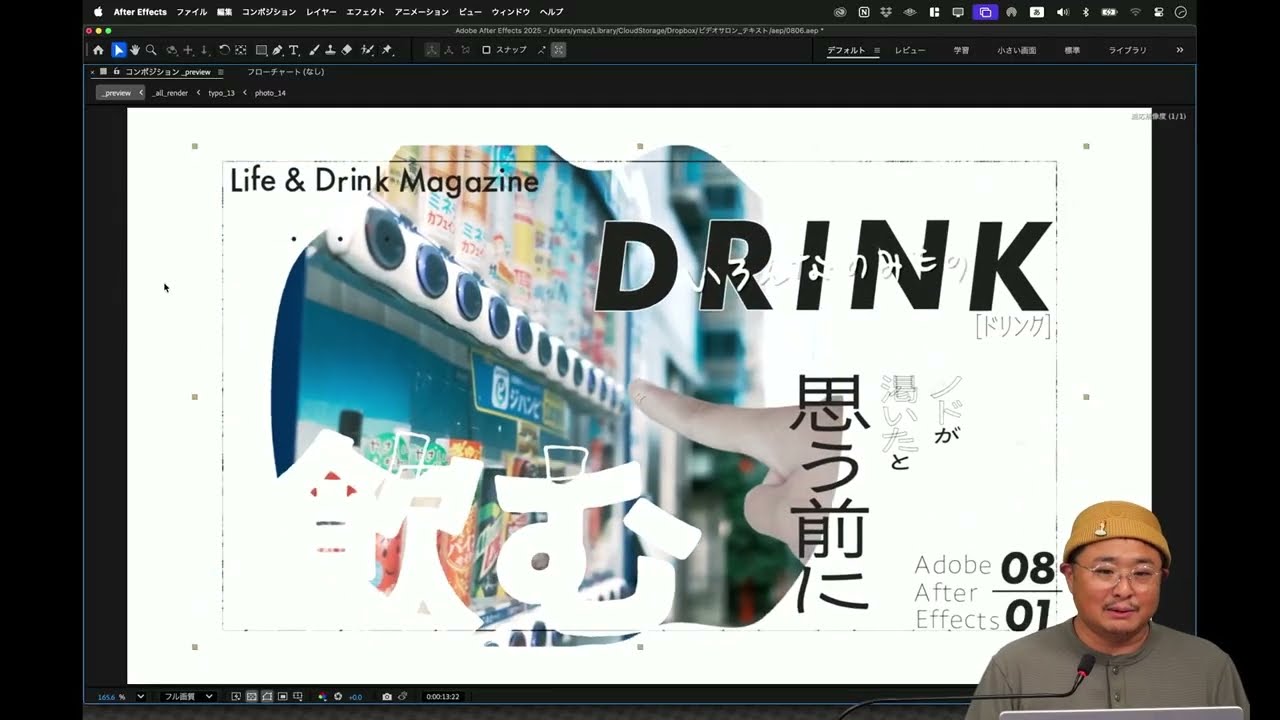1280x720 pixels.
Task: Open show channel color management dropdown
Action: tap(322, 697)
